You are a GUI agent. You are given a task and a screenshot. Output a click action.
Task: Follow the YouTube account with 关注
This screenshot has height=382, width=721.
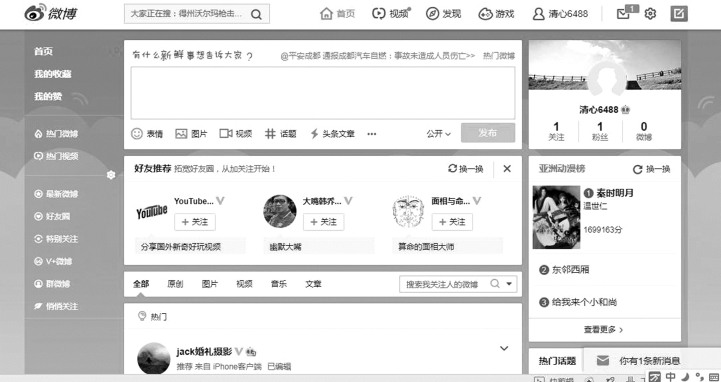195,222
